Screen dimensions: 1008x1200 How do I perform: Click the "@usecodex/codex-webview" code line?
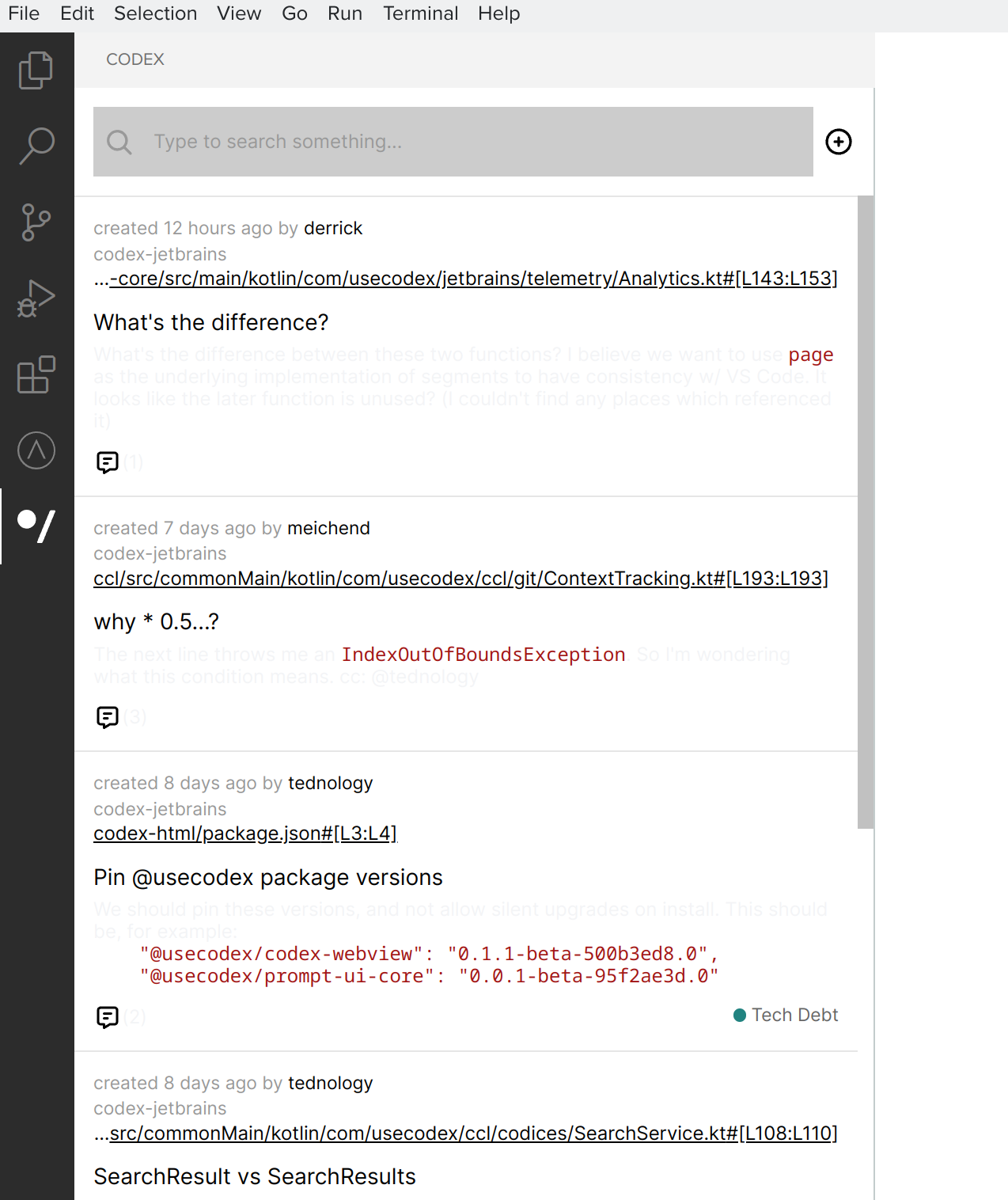point(429,954)
